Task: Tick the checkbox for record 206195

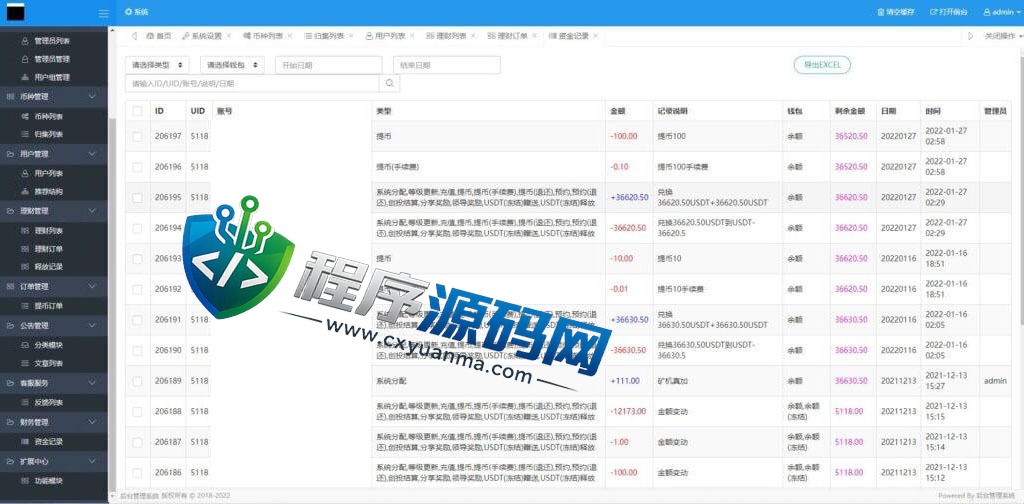Action: click(137, 197)
